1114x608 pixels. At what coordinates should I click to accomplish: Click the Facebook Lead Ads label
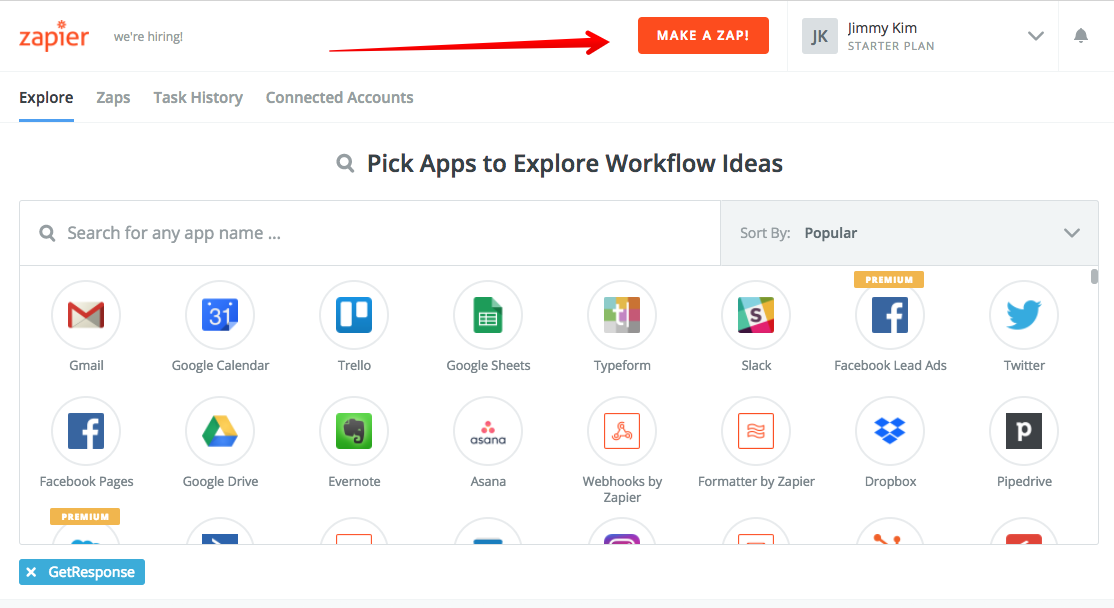click(890, 365)
